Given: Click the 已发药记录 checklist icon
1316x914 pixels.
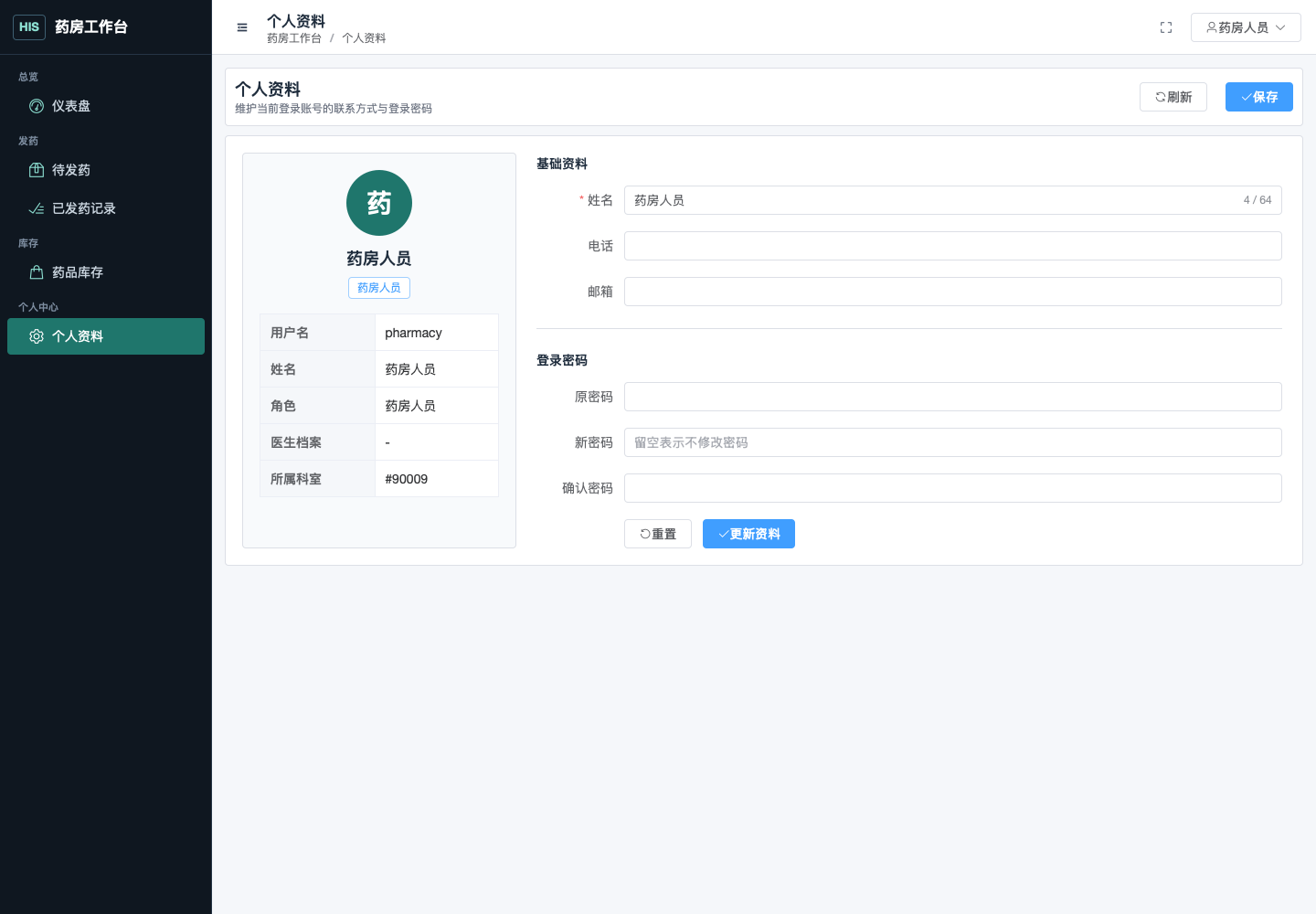Looking at the screenshot, I should (37, 208).
